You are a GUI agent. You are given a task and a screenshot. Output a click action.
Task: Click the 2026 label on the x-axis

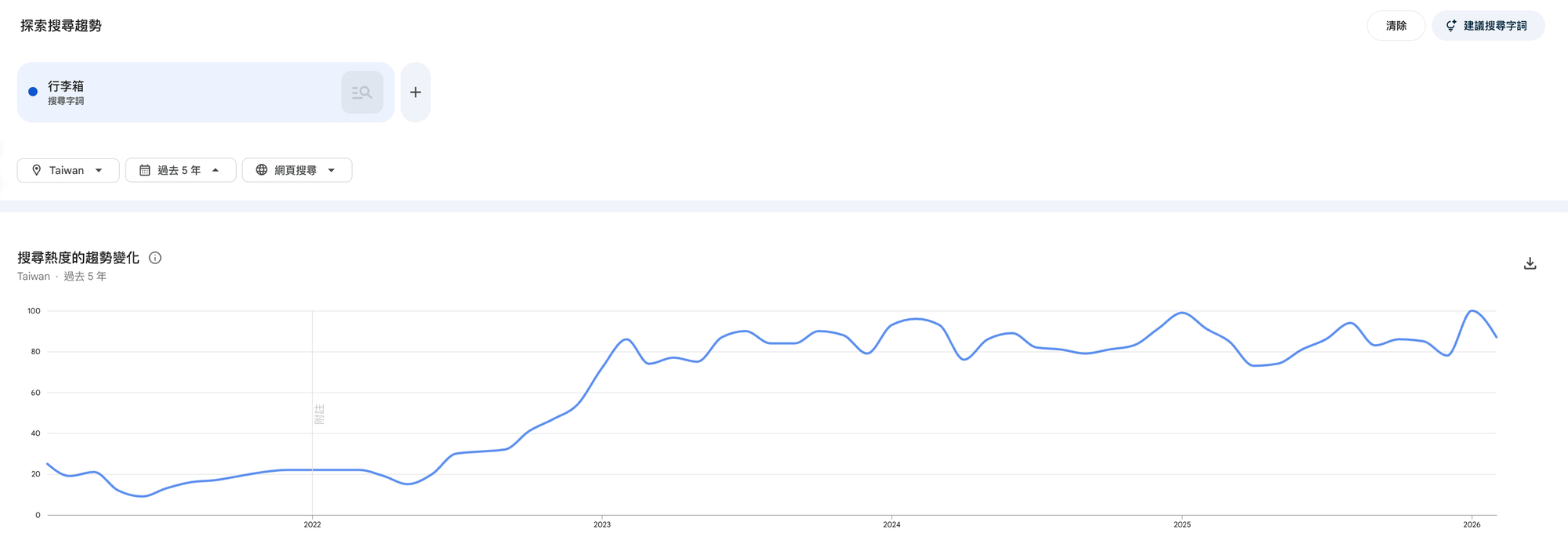click(x=1472, y=524)
